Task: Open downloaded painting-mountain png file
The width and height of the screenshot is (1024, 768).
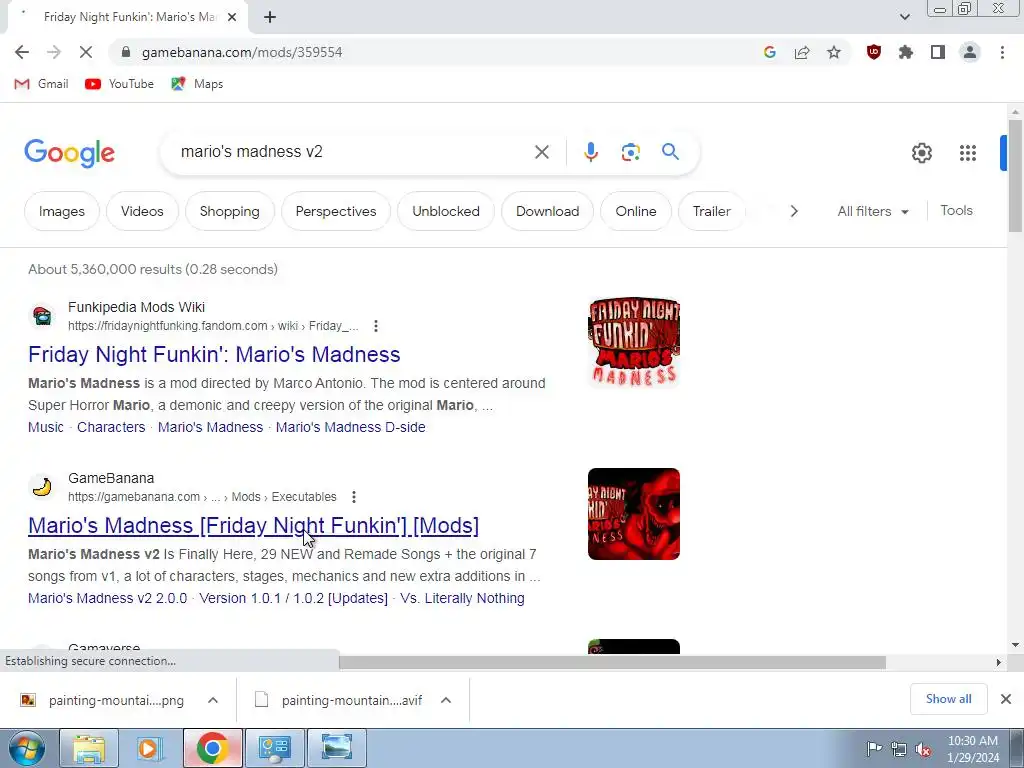Action: coord(104,700)
